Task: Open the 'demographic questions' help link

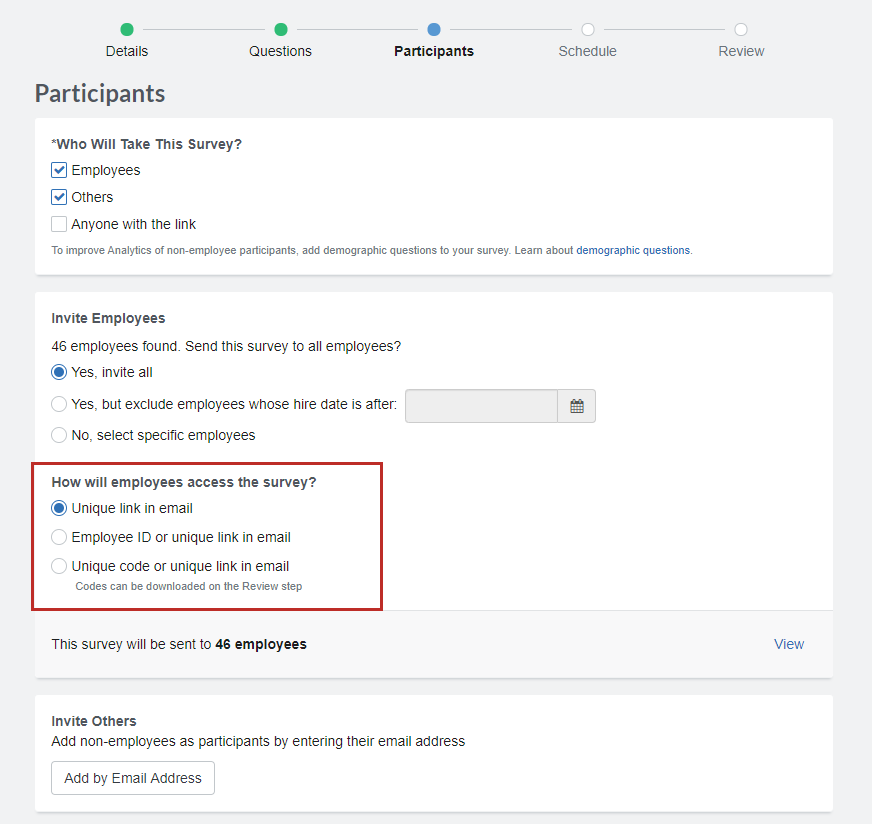Action: tap(633, 250)
